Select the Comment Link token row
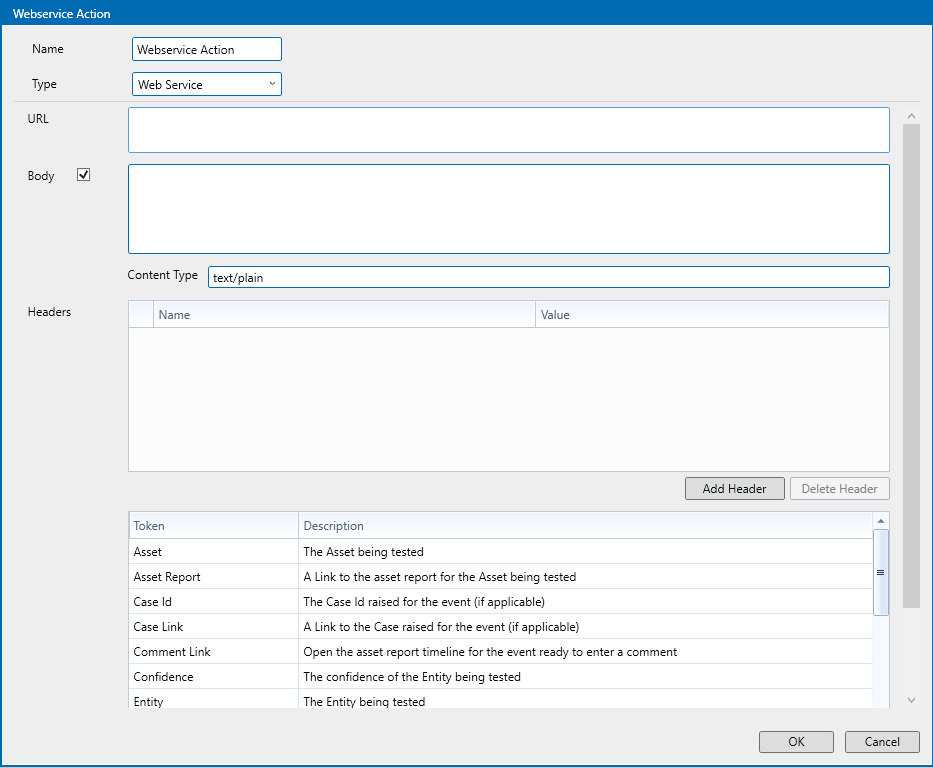 [213, 652]
